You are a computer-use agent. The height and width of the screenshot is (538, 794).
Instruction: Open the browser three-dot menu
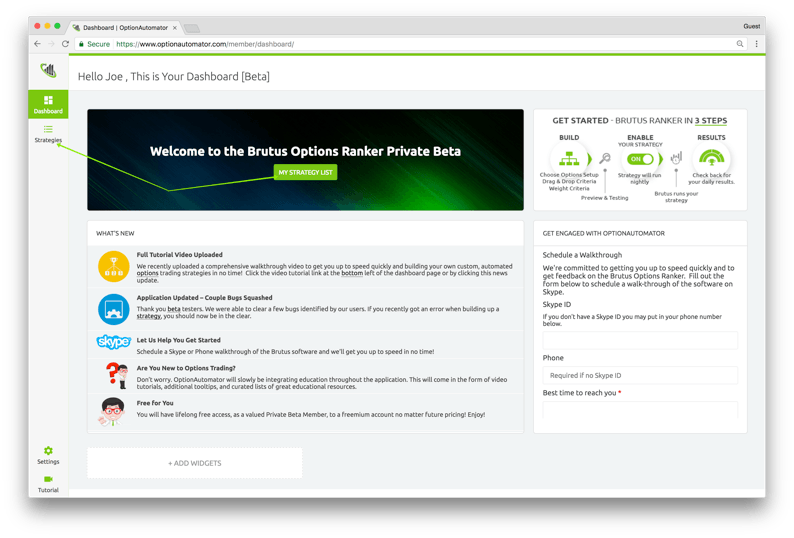[756, 44]
